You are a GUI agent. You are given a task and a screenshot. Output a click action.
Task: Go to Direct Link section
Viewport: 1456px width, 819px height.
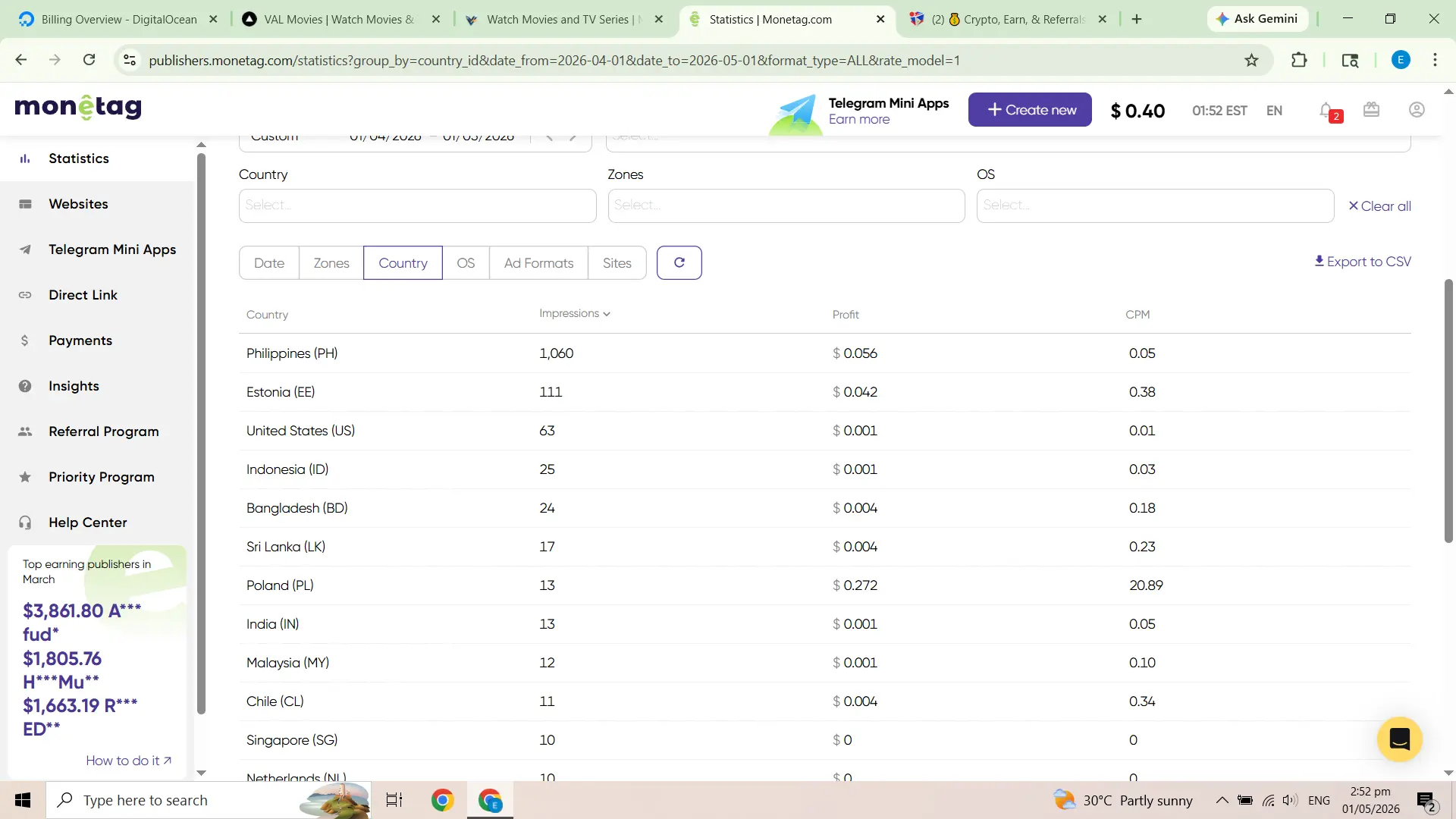pos(83,295)
